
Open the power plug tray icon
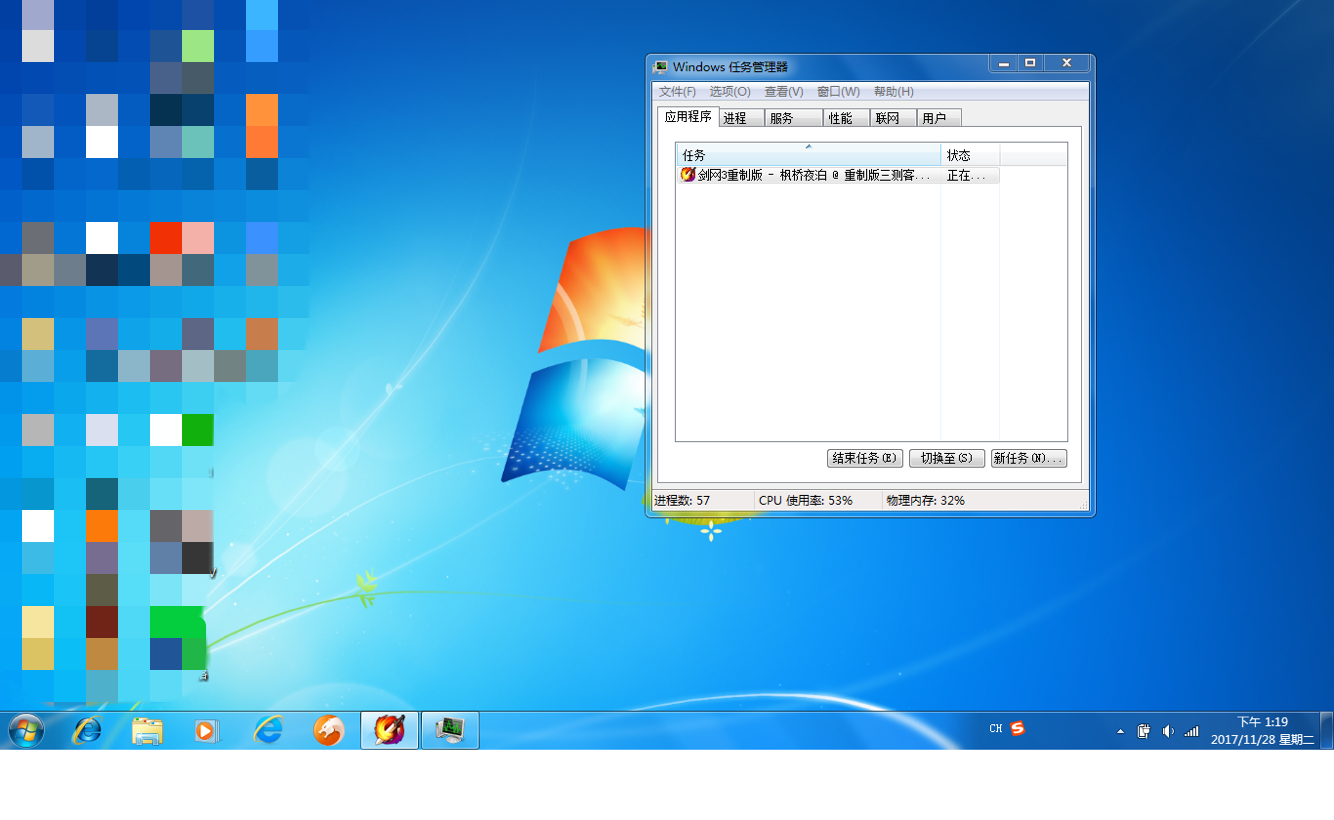click(1144, 732)
